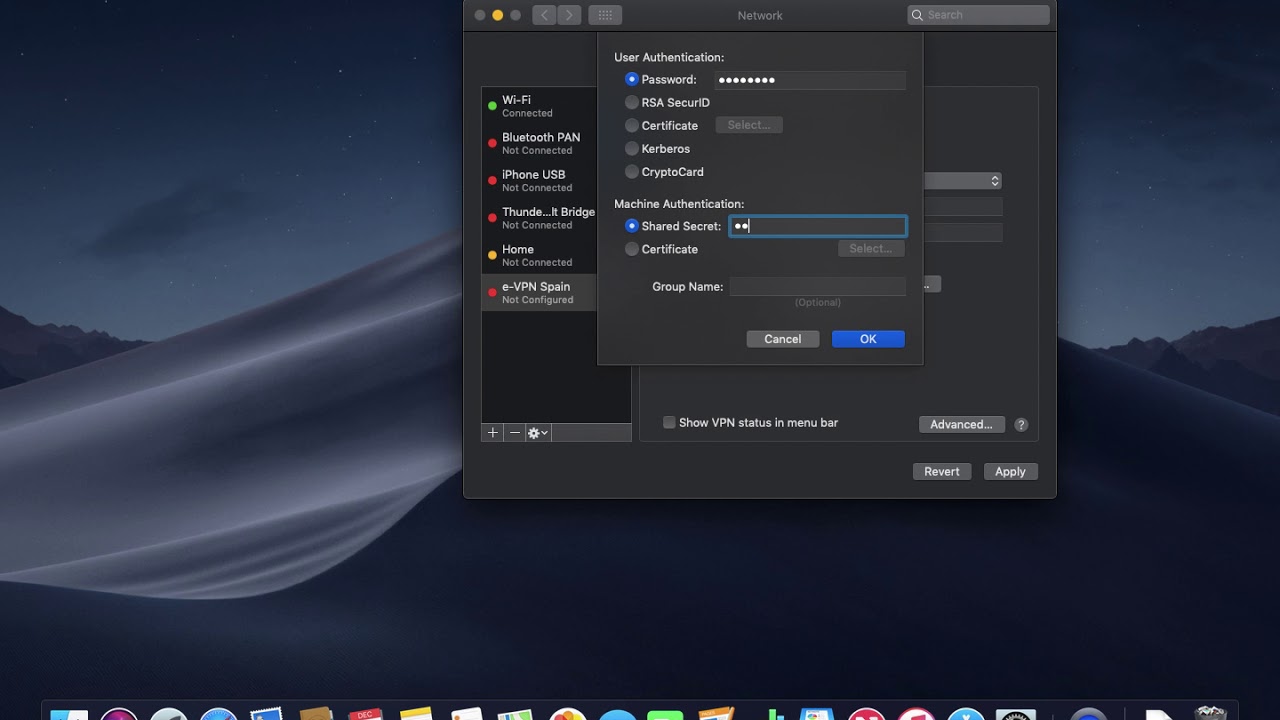Remove selected service with minus button

(515, 433)
